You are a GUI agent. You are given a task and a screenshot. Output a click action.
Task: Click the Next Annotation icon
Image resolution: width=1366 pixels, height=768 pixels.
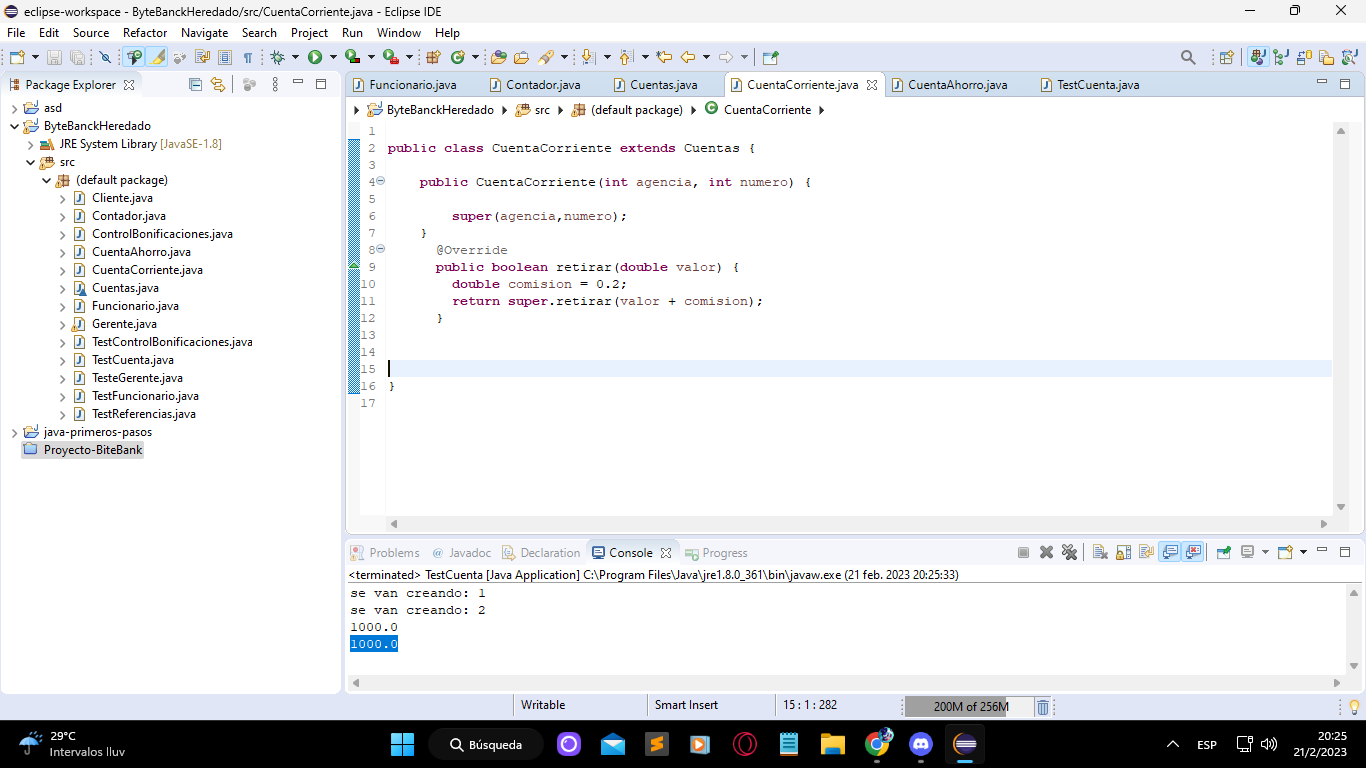[x=588, y=57]
